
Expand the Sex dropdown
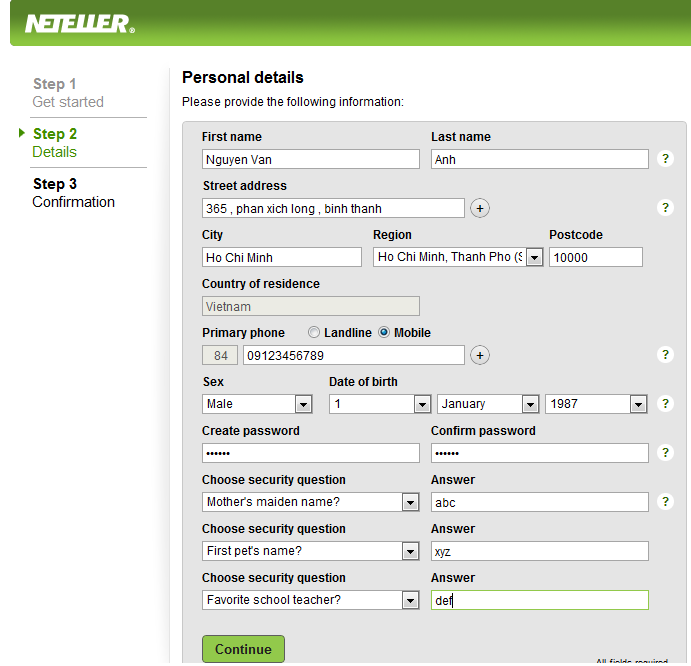(x=303, y=405)
